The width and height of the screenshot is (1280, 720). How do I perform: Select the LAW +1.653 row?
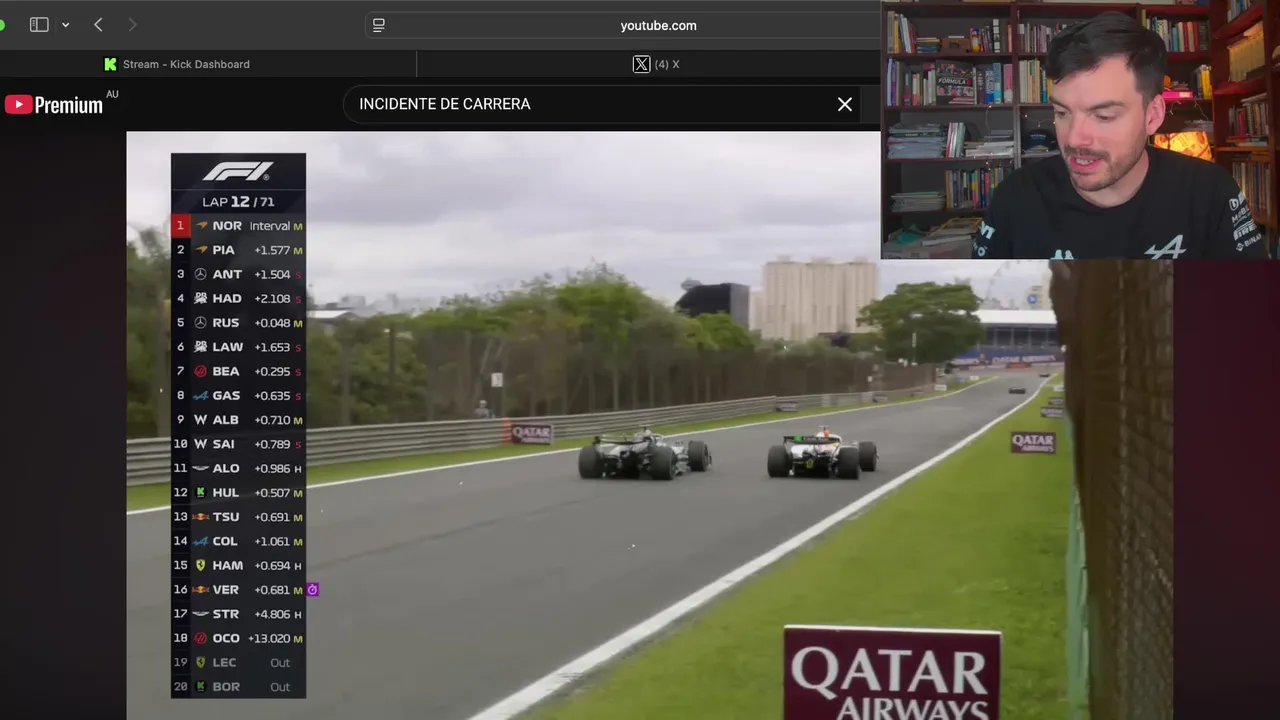point(238,347)
